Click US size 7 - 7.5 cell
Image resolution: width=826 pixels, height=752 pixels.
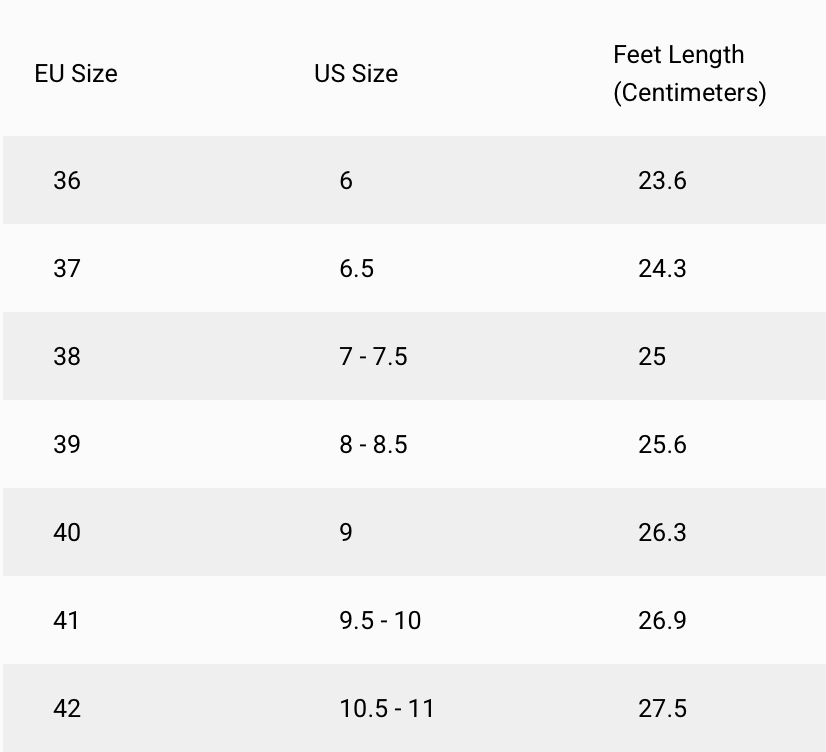tap(373, 357)
